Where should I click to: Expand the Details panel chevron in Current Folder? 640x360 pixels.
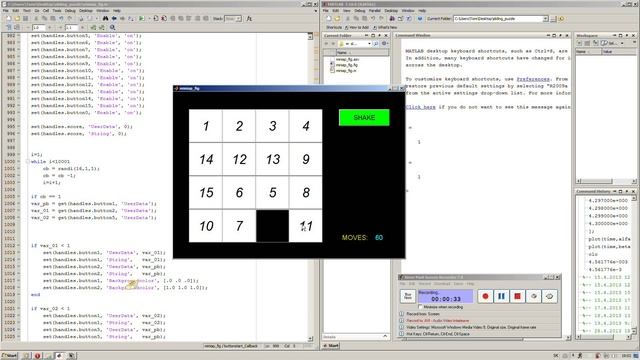385,336
